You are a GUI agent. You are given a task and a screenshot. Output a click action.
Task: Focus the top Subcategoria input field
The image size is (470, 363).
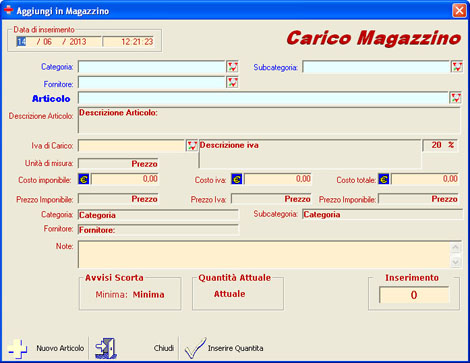[376, 67]
